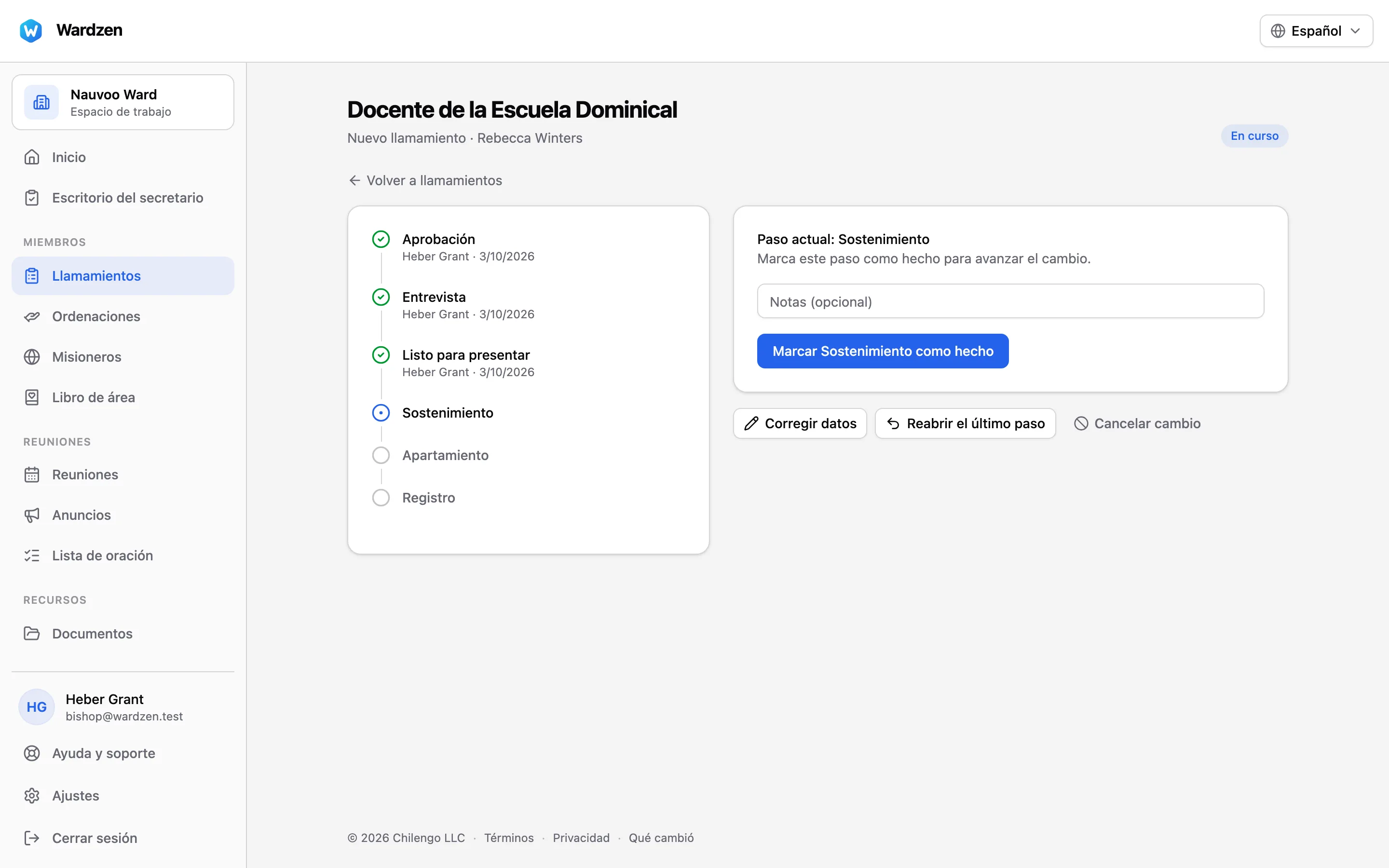Open the Español language dropdown
Viewport: 1389px width, 868px height.
point(1316,31)
